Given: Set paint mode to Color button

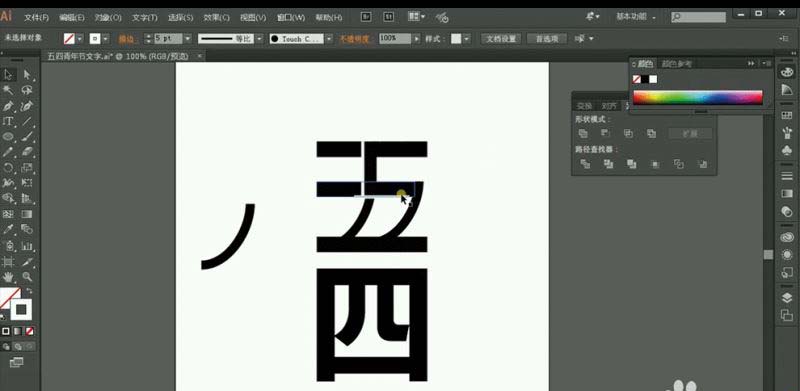Looking at the screenshot, I should [6, 331].
